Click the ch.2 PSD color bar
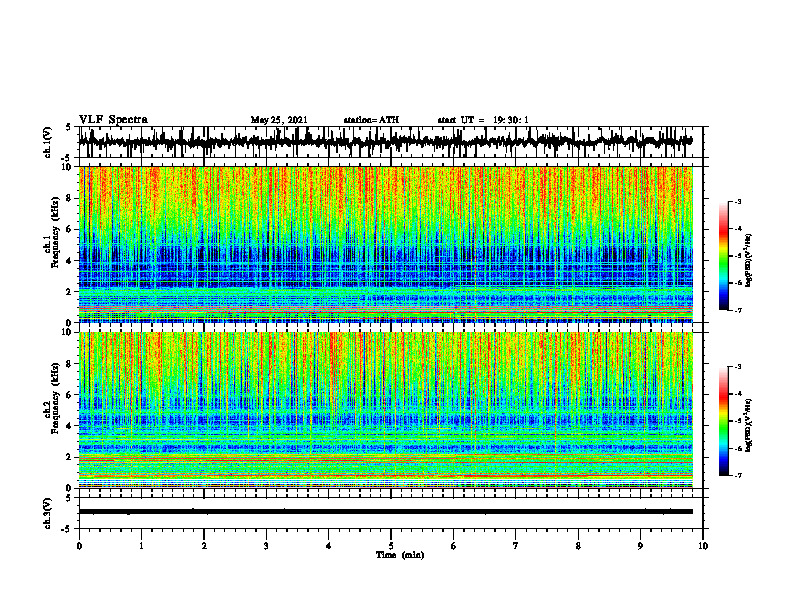This screenshot has height=612, width=792. (724, 421)
